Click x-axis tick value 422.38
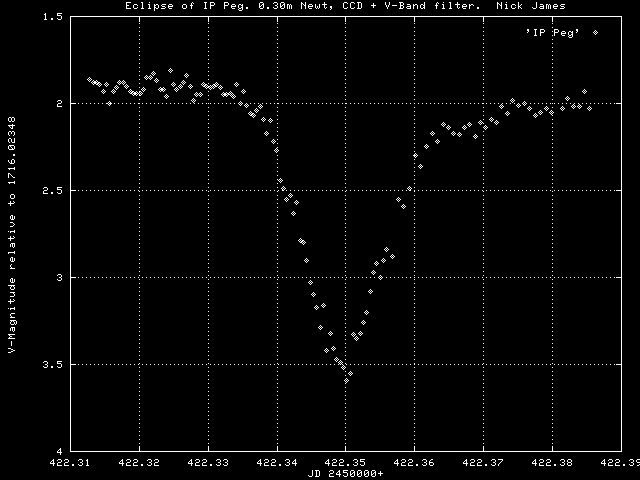 tap(552, 463)
